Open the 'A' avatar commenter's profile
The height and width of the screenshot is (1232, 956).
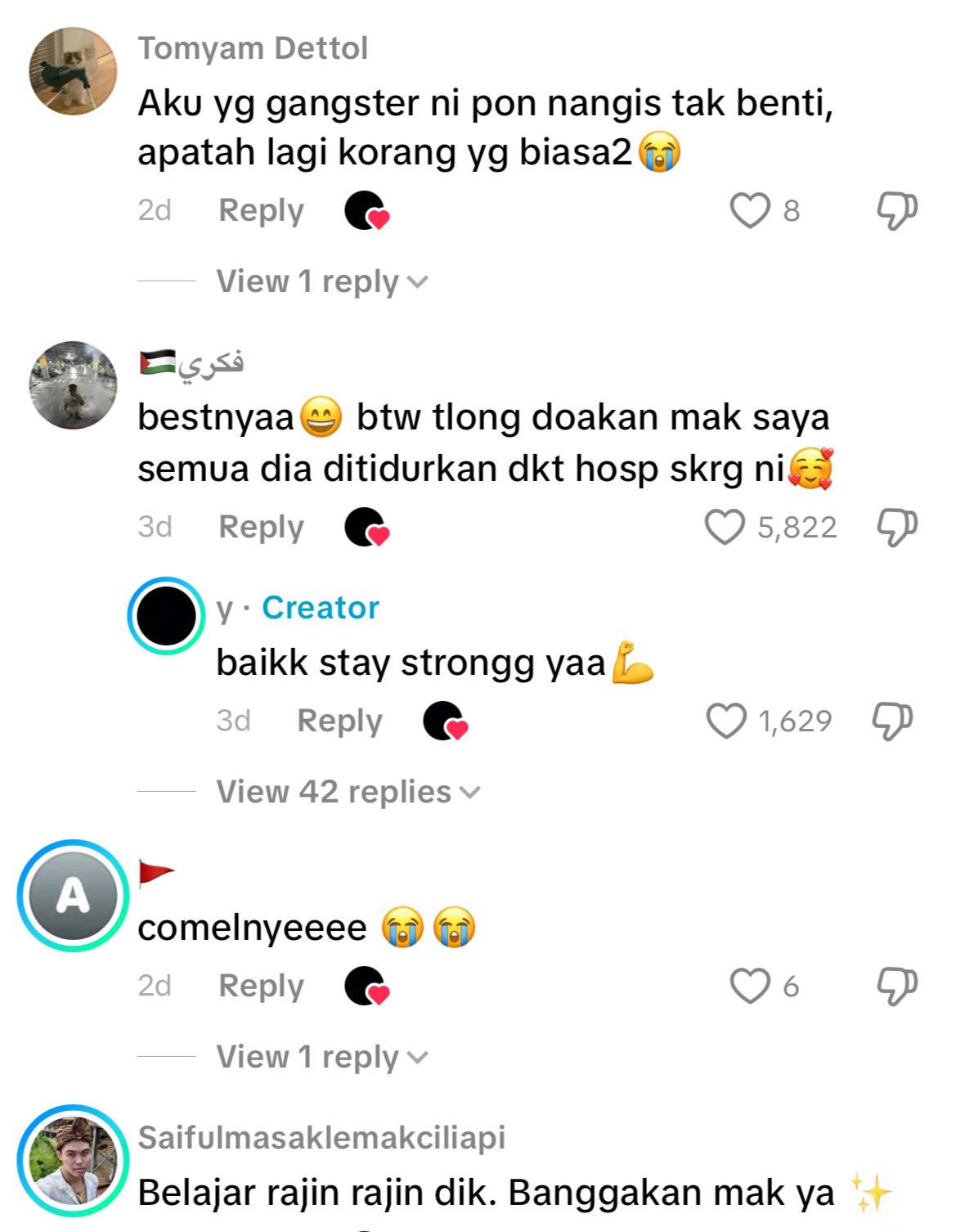(74, 896)
